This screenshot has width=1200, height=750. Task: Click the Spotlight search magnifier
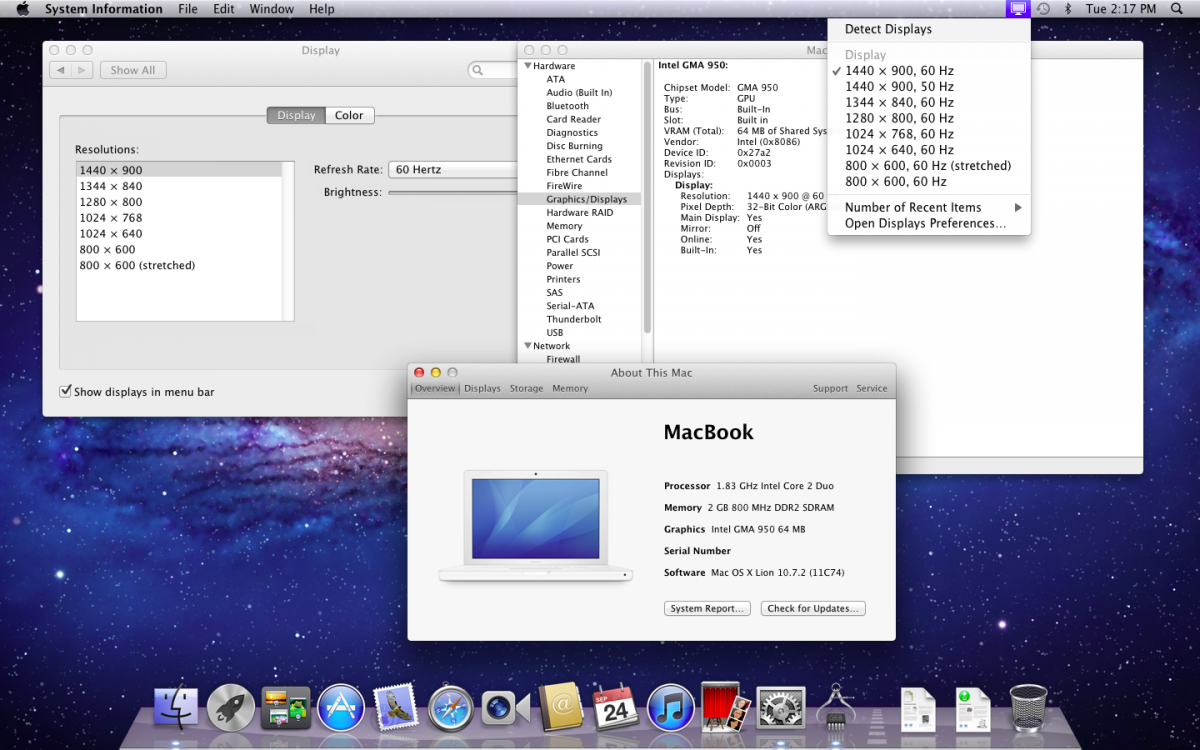[1176, 9]
